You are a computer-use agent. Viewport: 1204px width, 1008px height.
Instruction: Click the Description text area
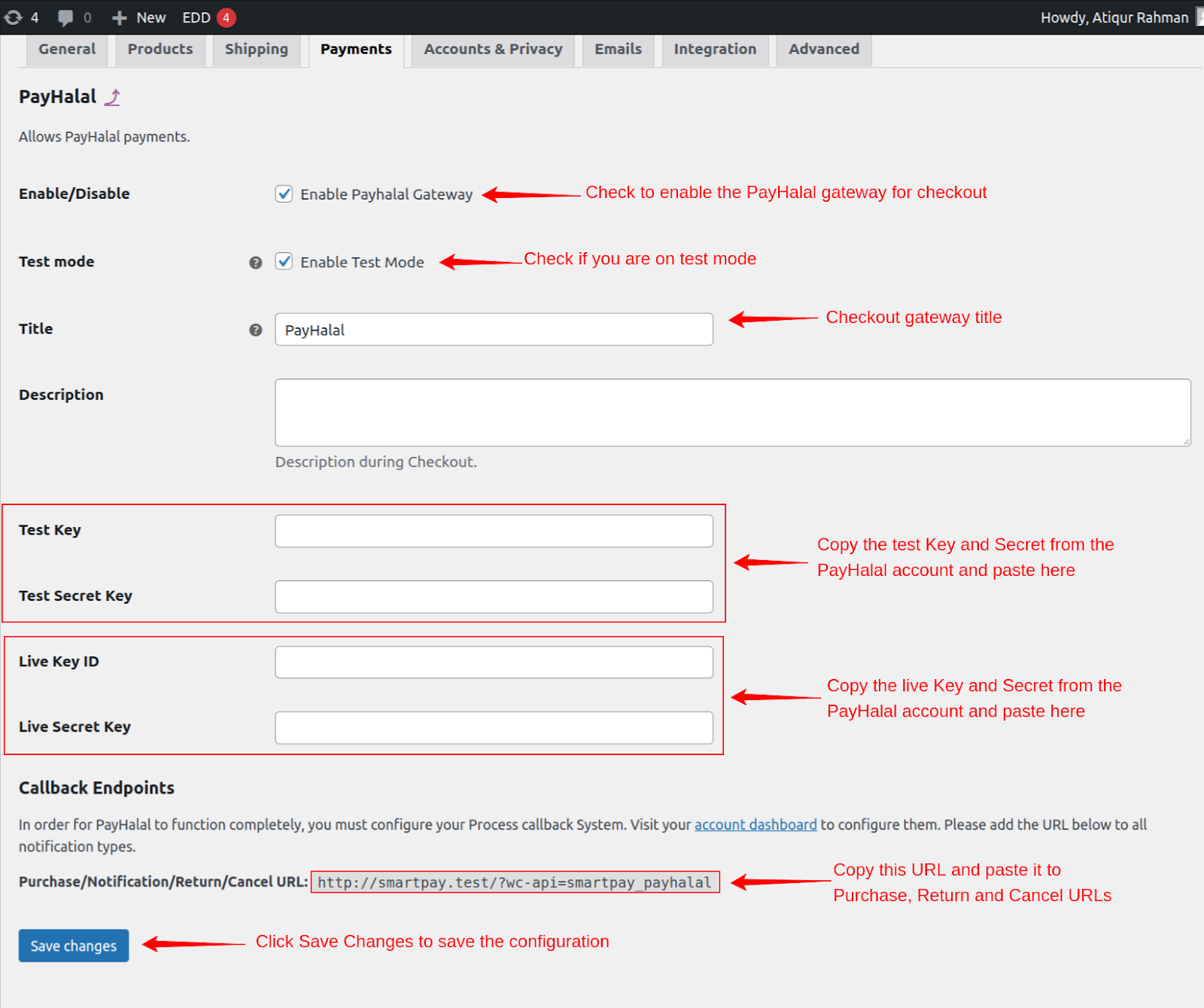pos(733,413)
